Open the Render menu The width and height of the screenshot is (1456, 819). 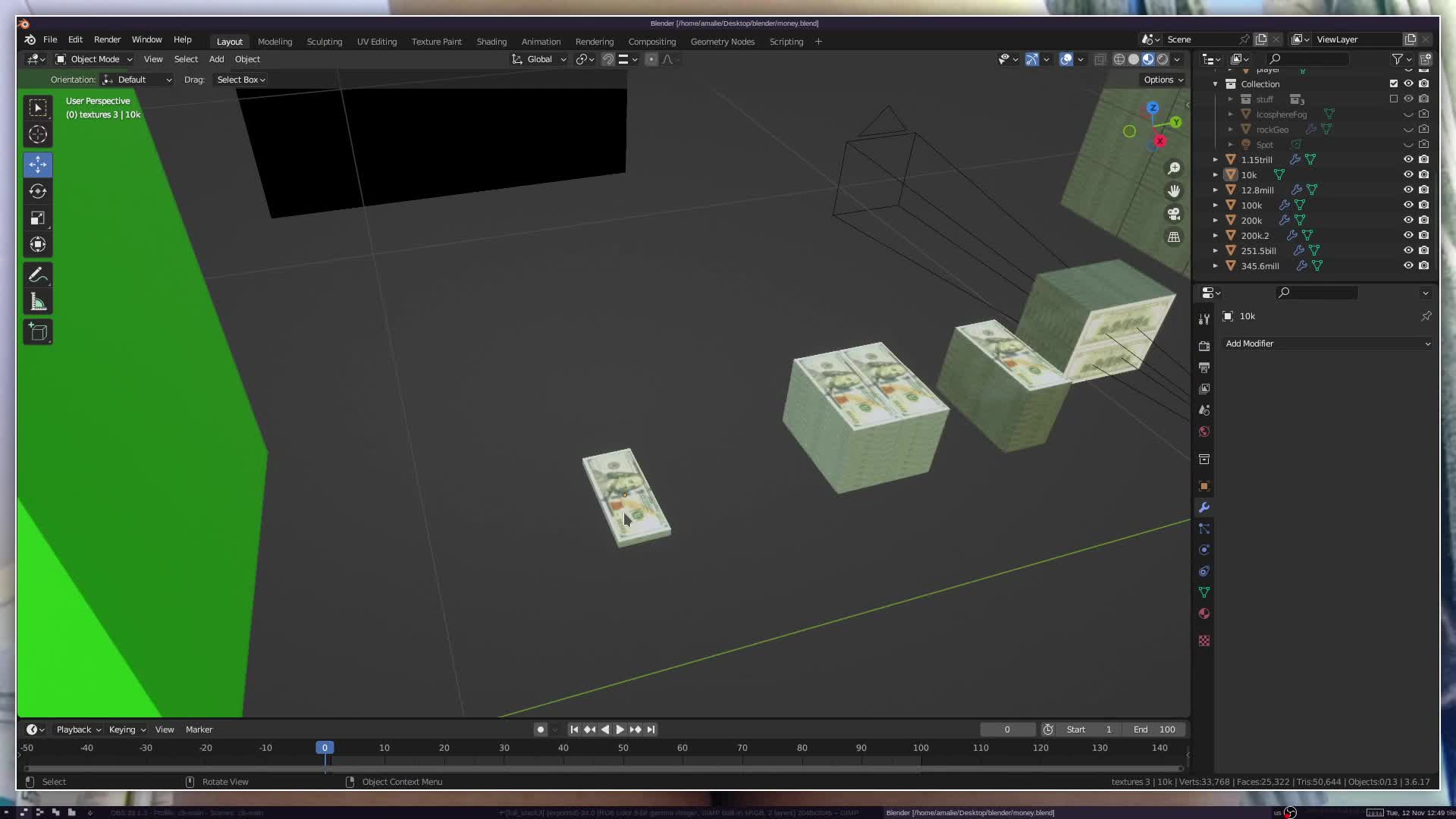tap(107, 39)
